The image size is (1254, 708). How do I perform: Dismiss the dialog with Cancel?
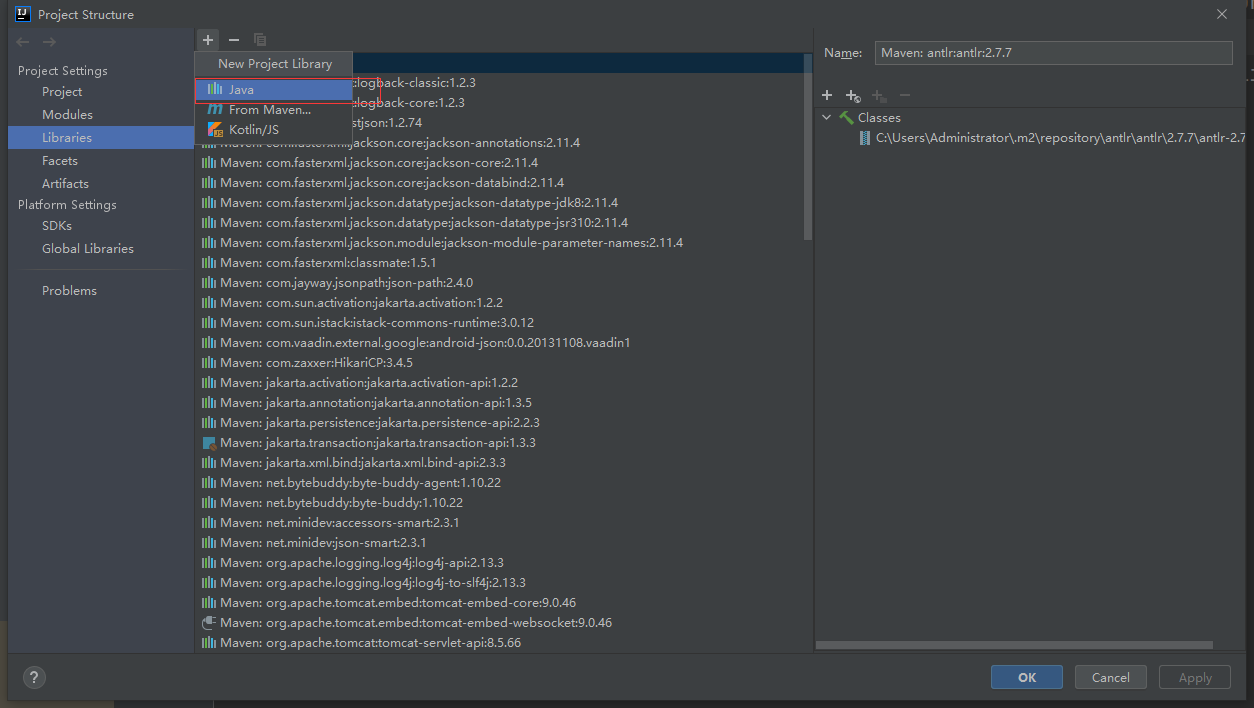pos(1110,677)
